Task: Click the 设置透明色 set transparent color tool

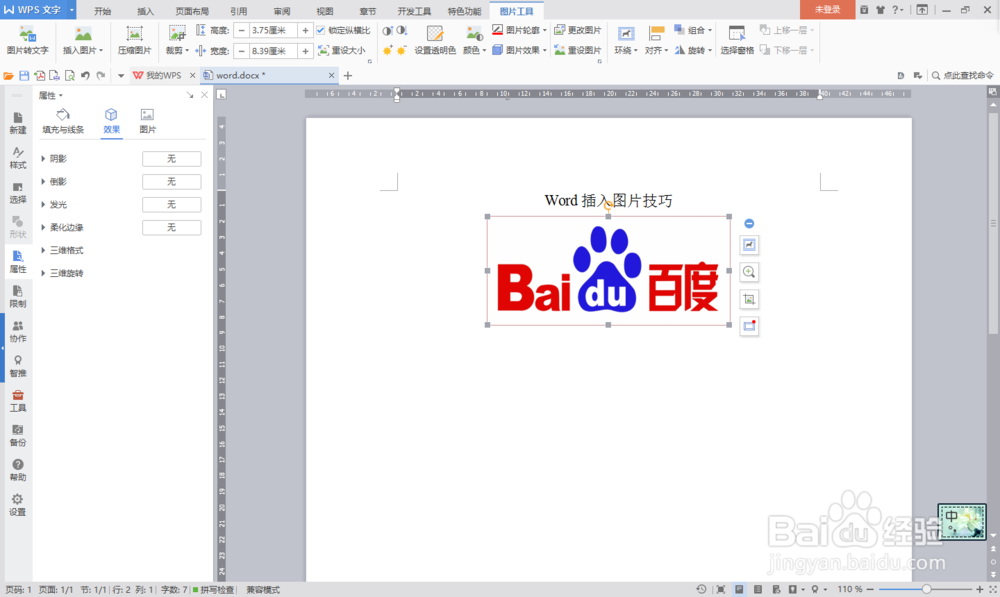Action: [x=437, y=42]
